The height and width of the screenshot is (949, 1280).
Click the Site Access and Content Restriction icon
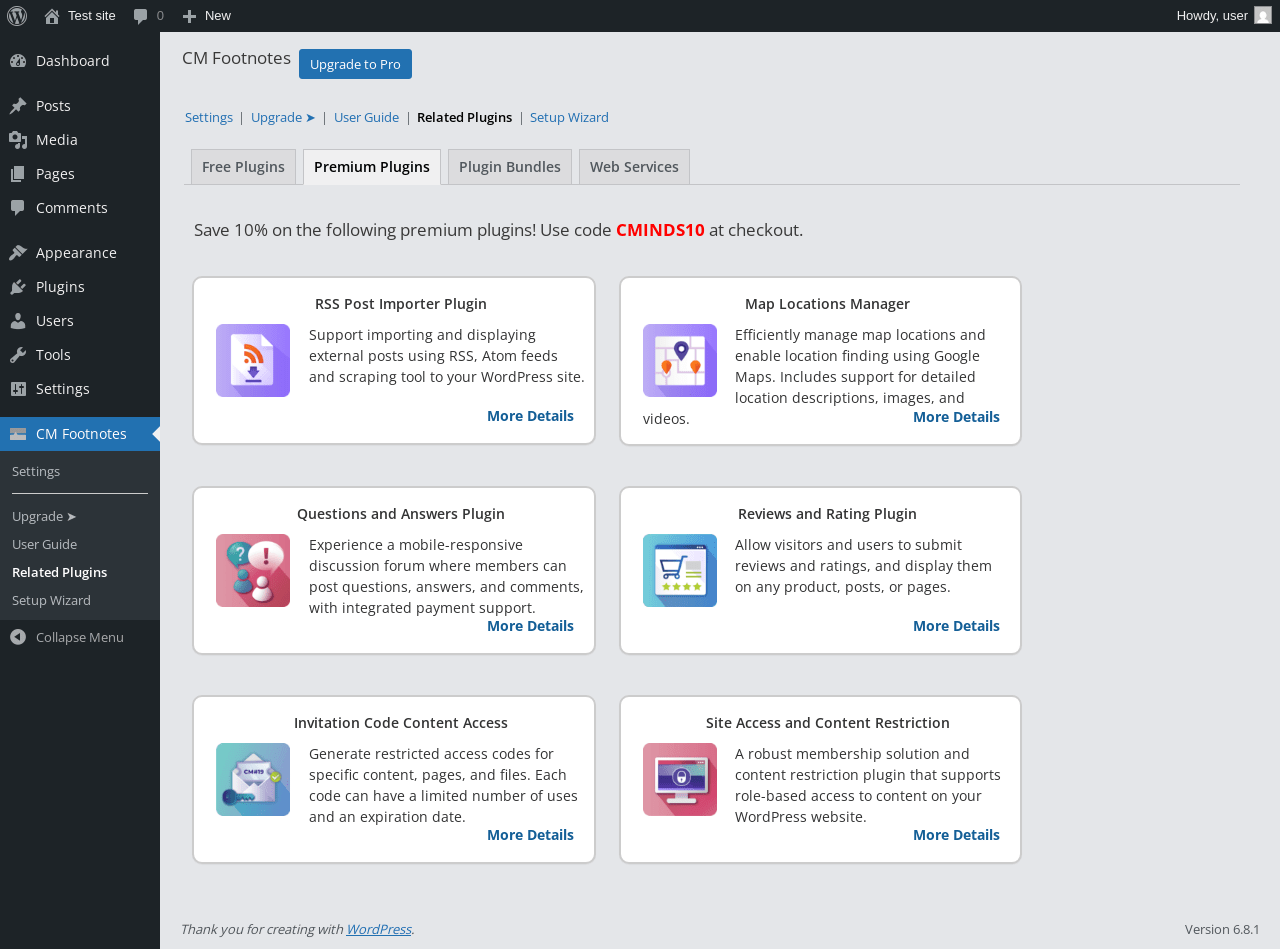pyautogui.click(x=680, y=779)
